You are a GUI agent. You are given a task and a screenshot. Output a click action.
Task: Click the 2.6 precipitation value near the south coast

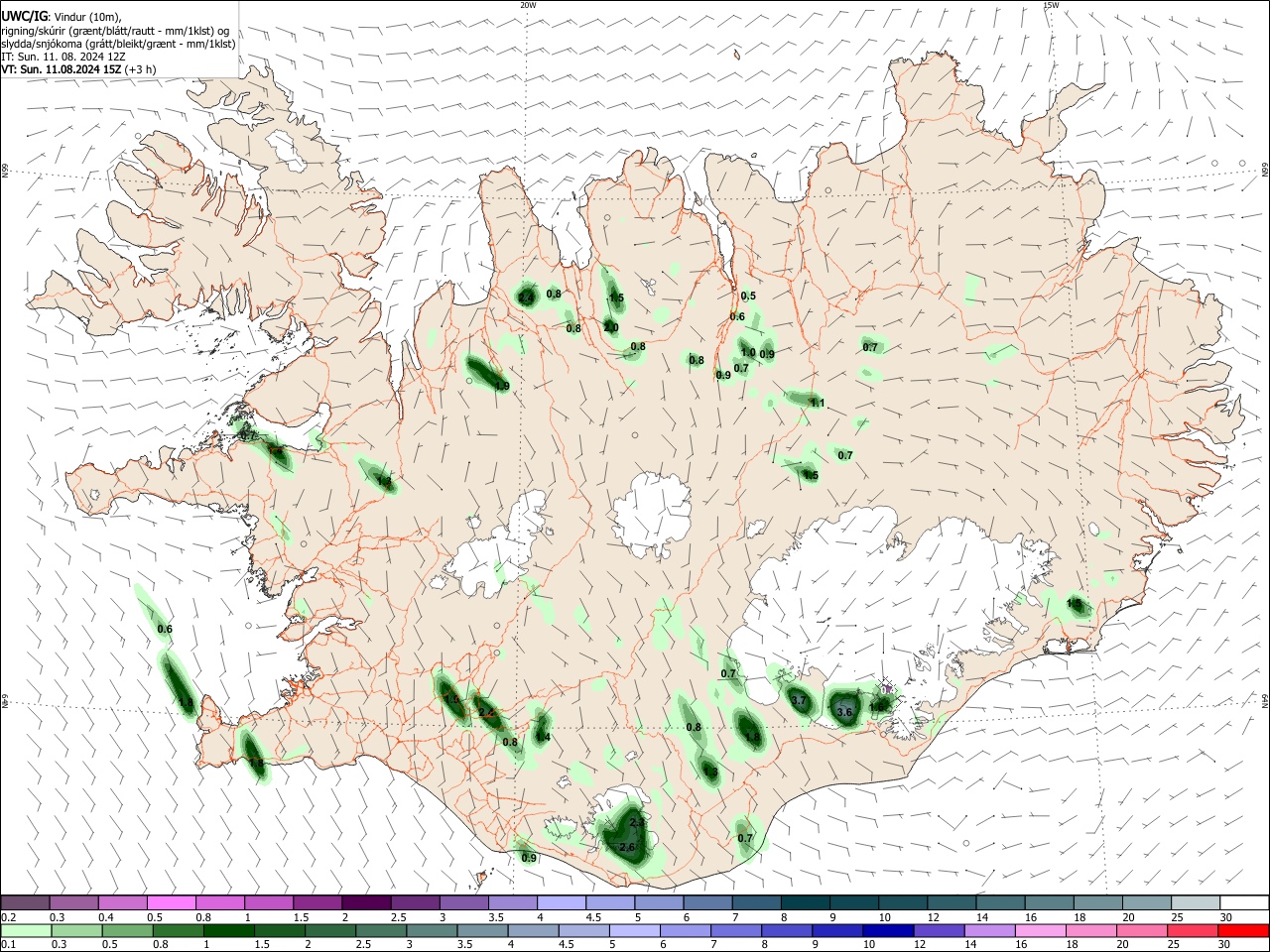(626, 847)
